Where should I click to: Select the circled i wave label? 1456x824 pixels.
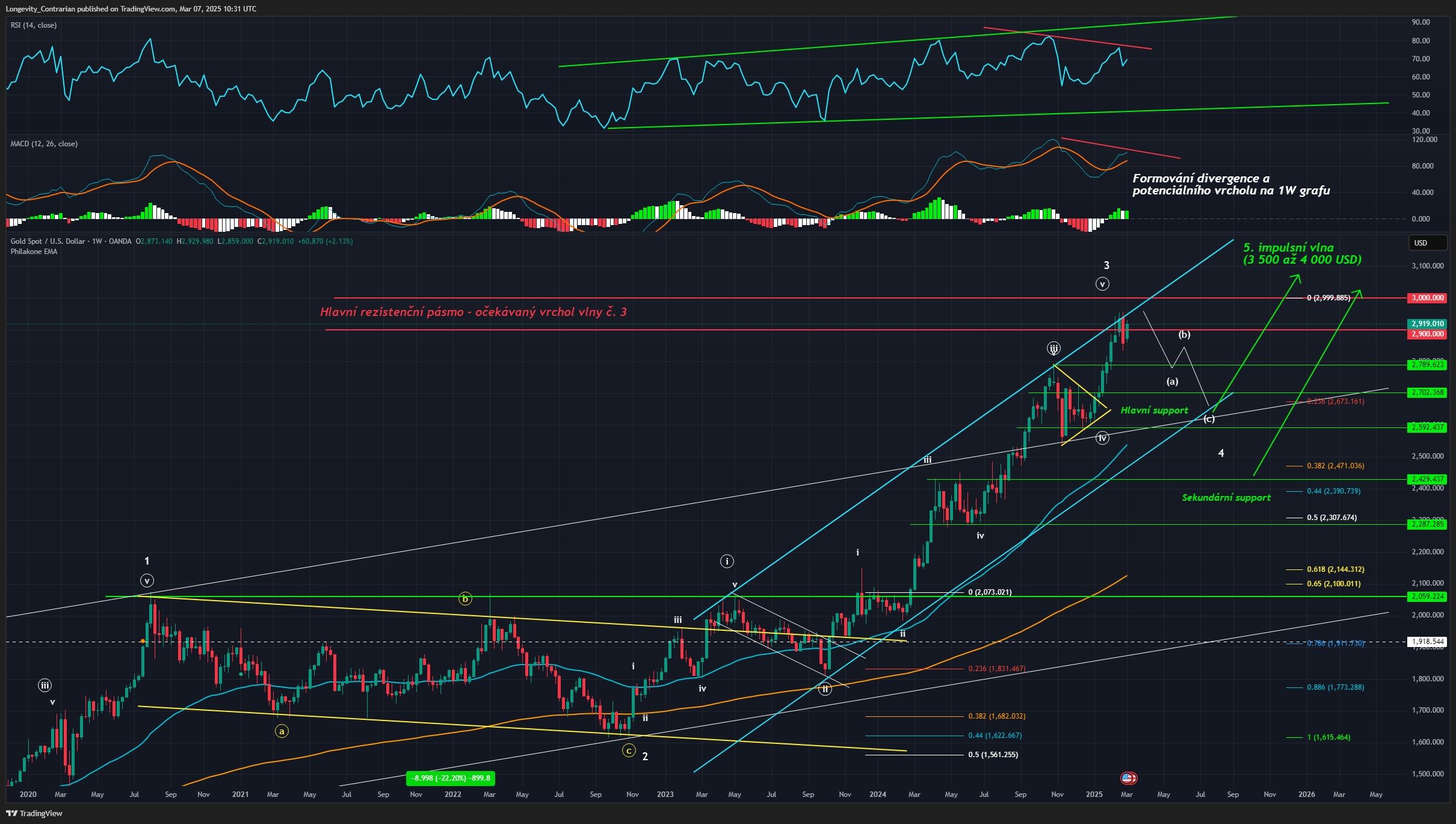(x=727, y=562)
